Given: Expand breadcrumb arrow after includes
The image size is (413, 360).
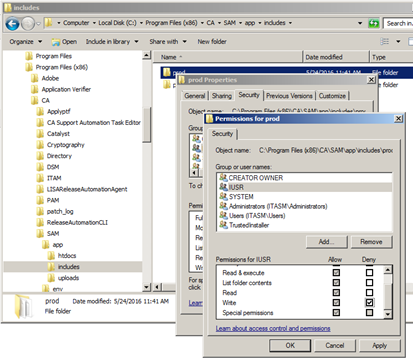Looking at the screenshot, I should 290,23.
